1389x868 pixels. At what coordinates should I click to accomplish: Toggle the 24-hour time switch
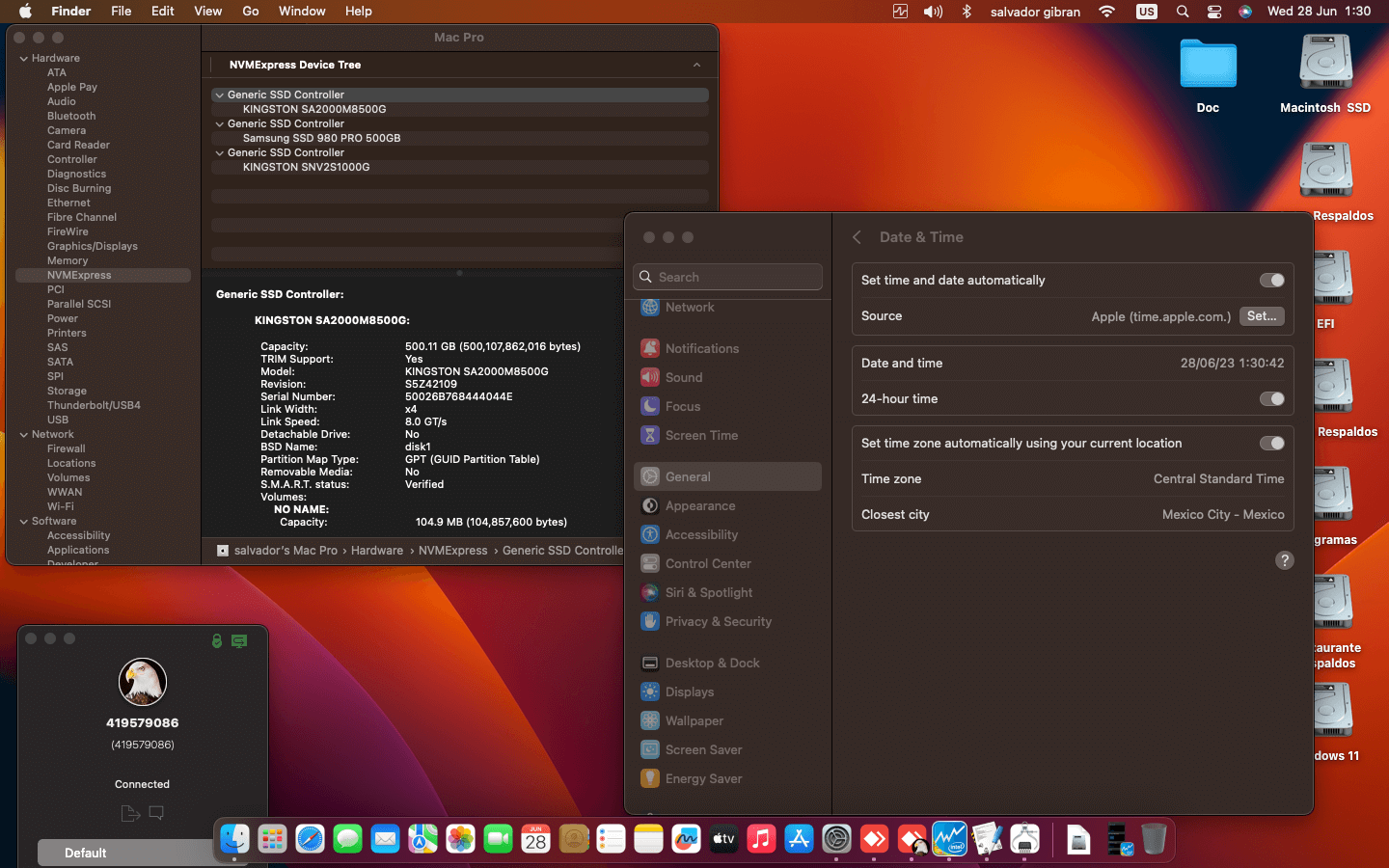click(x=1271, y=398)
